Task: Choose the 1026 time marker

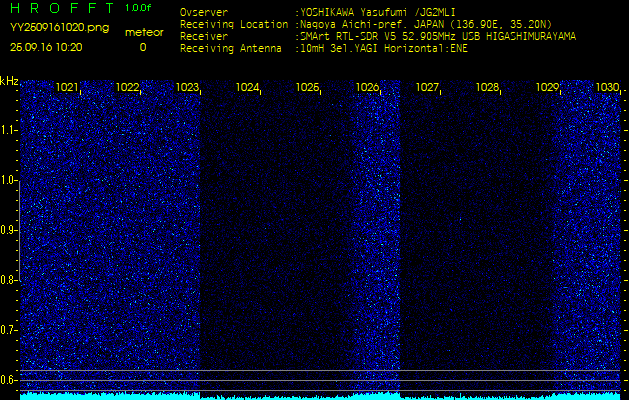Action: [367, 87]
